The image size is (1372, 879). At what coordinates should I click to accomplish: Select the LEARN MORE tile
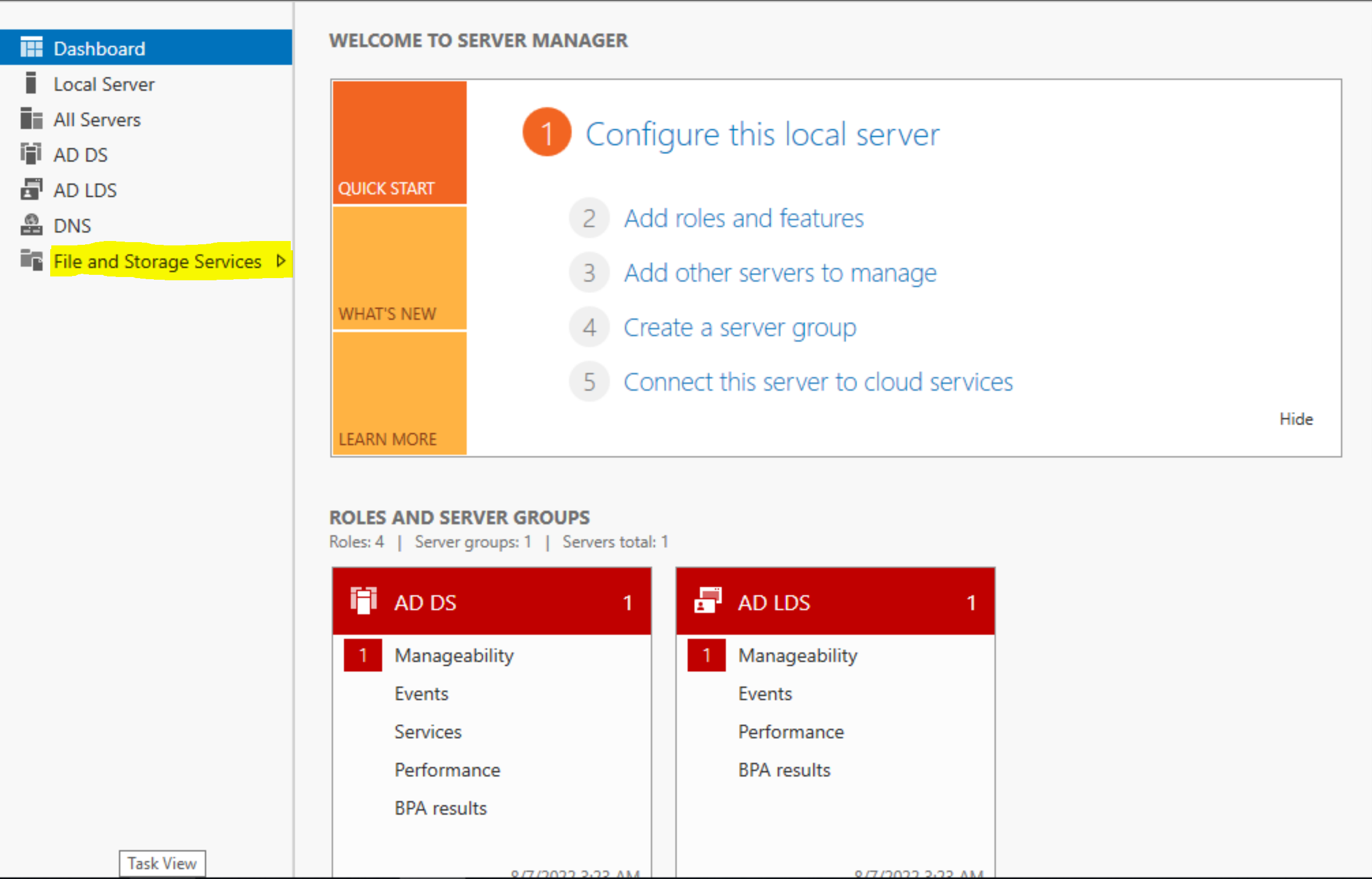(400, 393)
